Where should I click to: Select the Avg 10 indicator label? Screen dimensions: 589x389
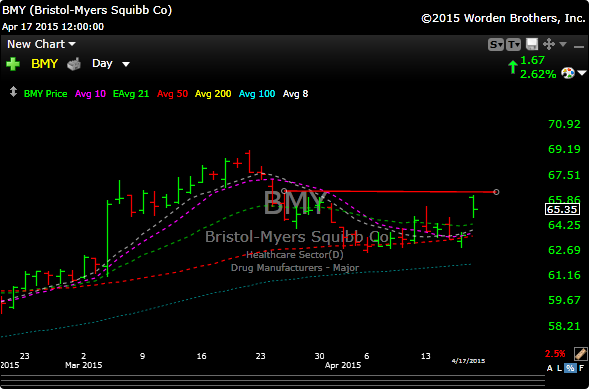coord(90,94)
